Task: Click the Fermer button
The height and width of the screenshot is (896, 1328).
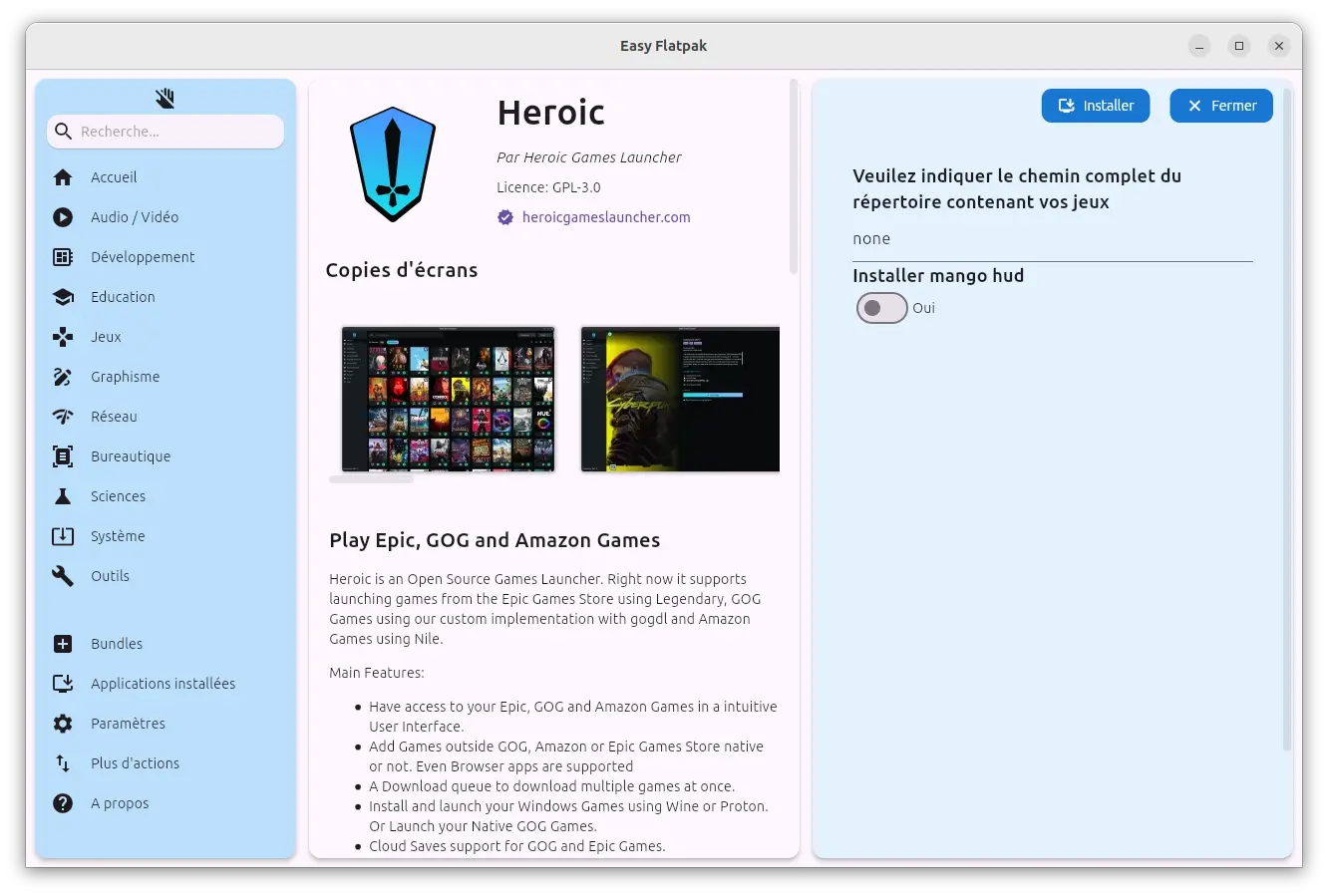Action: pos(1221,106)
